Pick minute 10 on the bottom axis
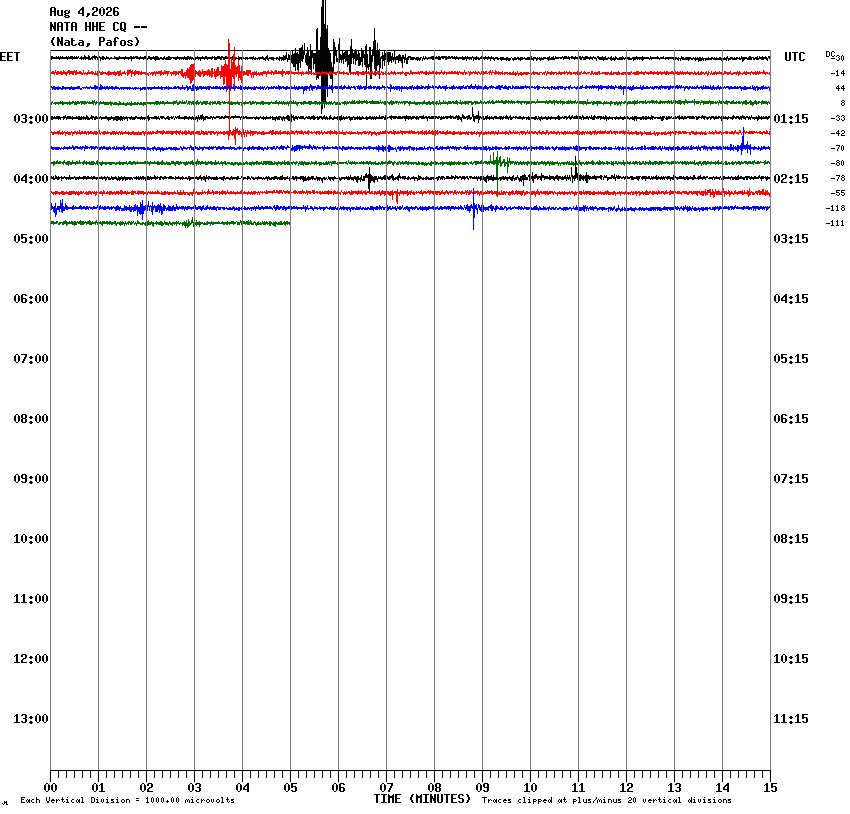Viewport: 850px width, 814px height. click(x=530, y=788)
